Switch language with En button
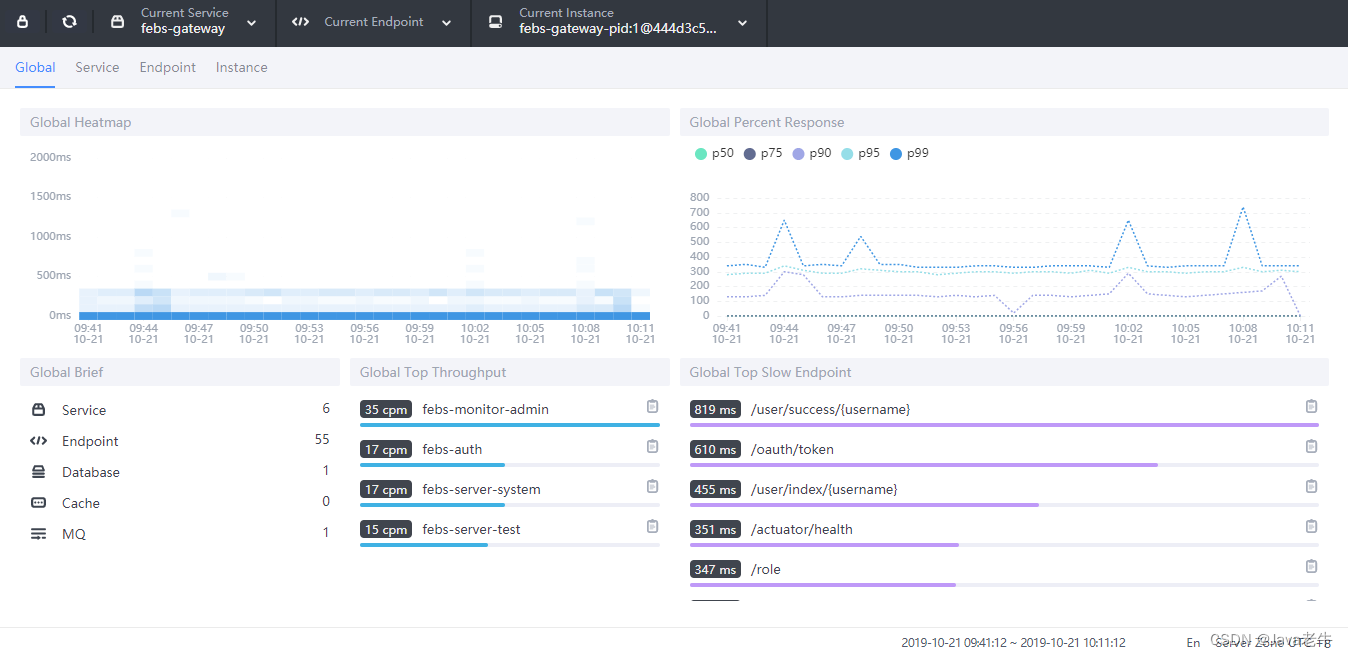The image size is (1348, 656). click(x=1193, y=642)
